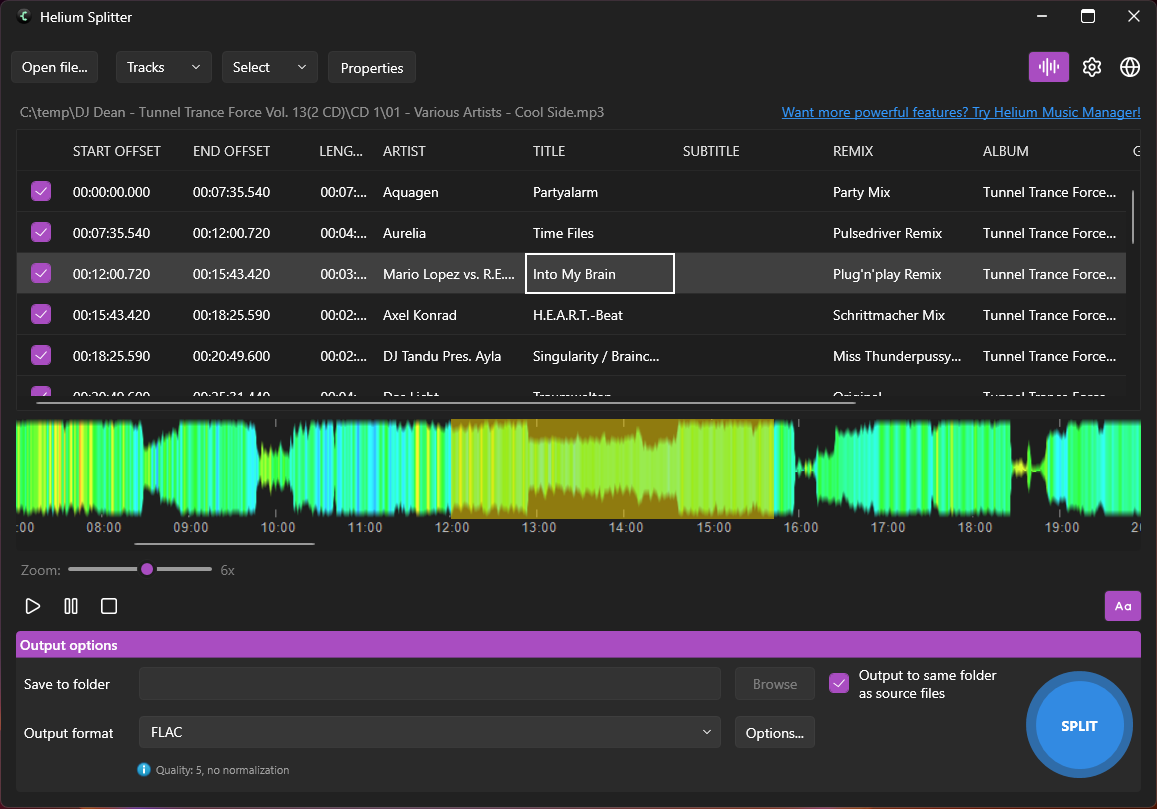Uncheck the Into My Brain track checkbox
Screen dimensions: 1157x809
coord(41,274)
